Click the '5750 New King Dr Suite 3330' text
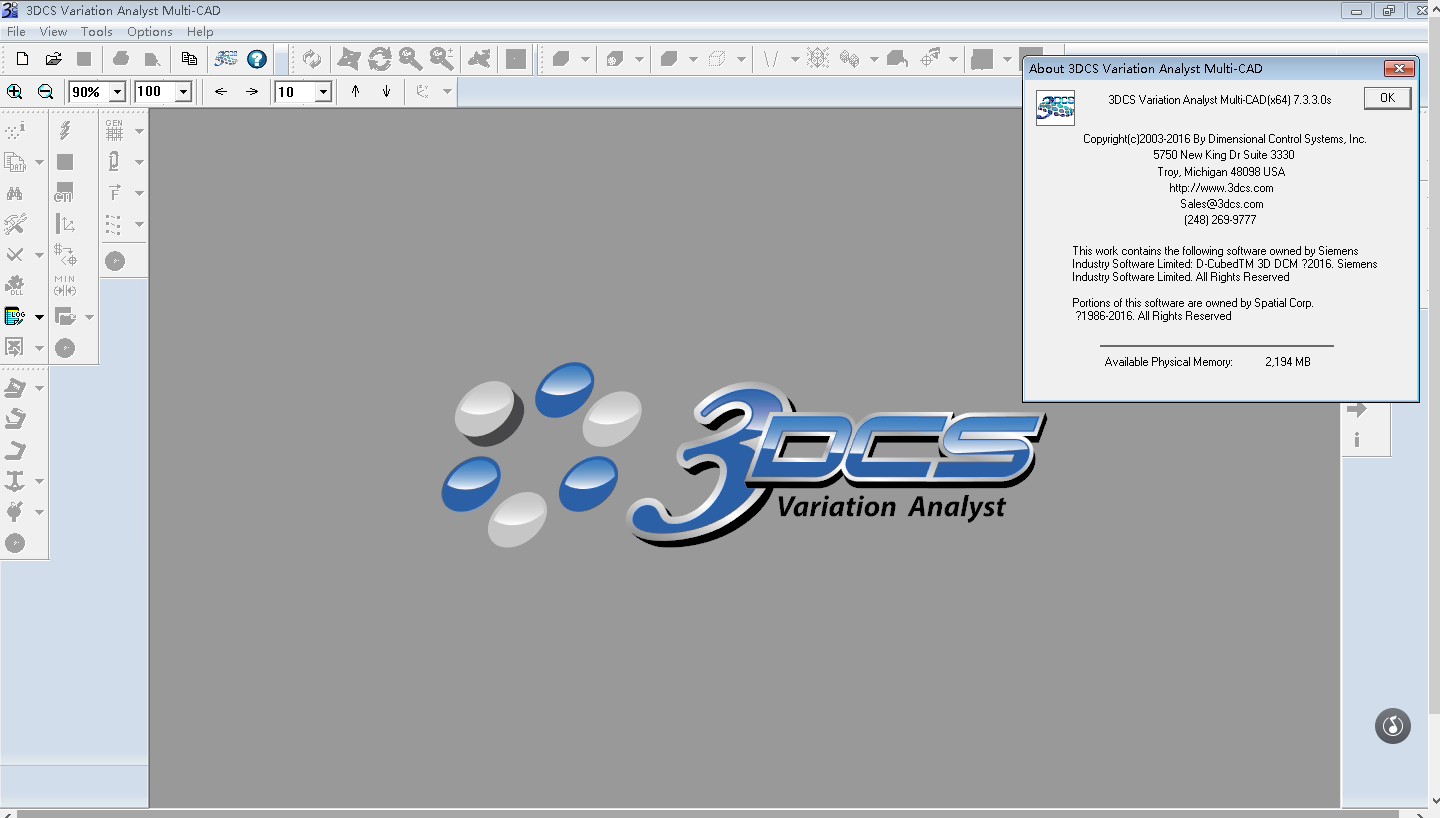 tap(1223, 155)
